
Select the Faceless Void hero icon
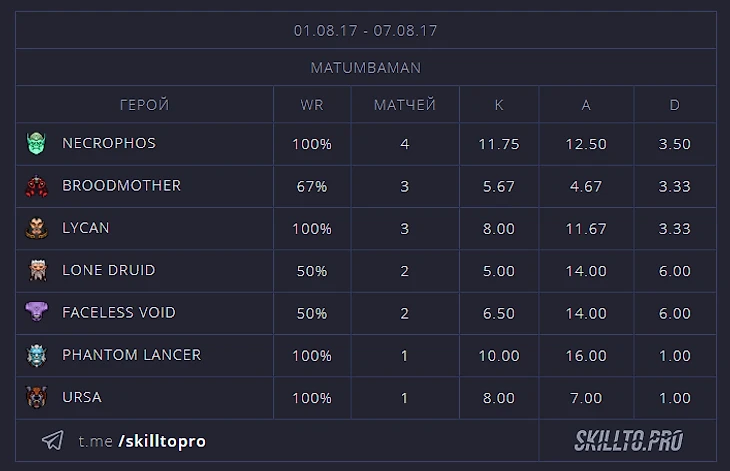coord(36,311)
